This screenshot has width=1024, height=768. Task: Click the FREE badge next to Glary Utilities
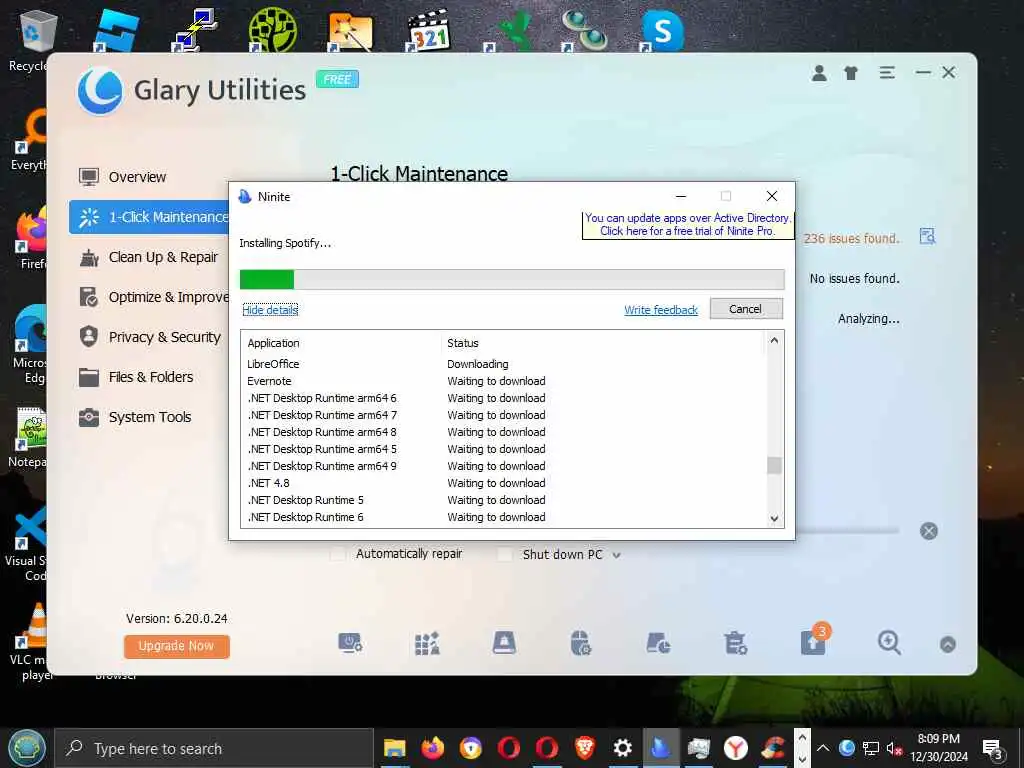tap(337, 79)
